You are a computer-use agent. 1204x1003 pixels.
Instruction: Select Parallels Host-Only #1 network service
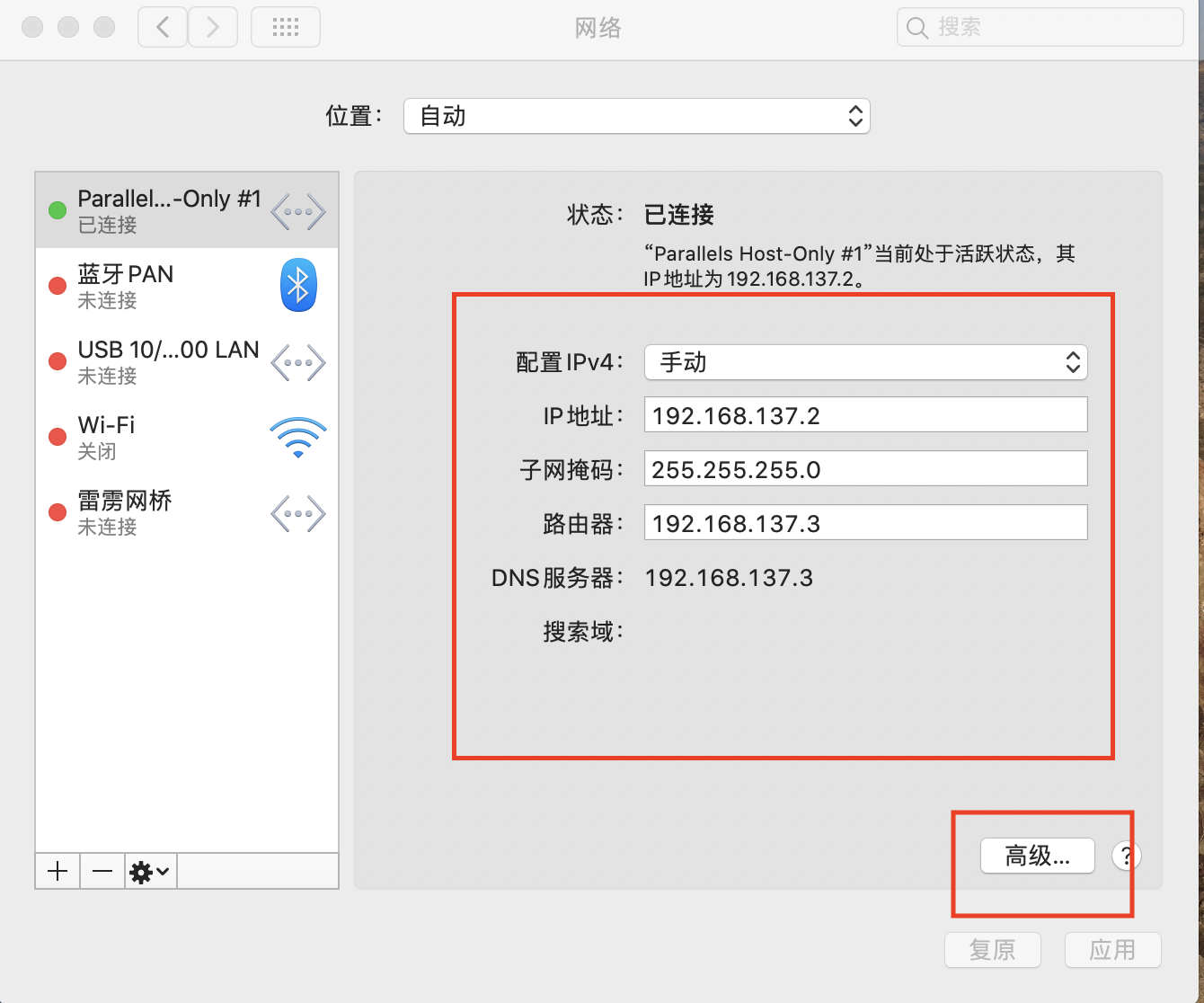coord(187,210)
